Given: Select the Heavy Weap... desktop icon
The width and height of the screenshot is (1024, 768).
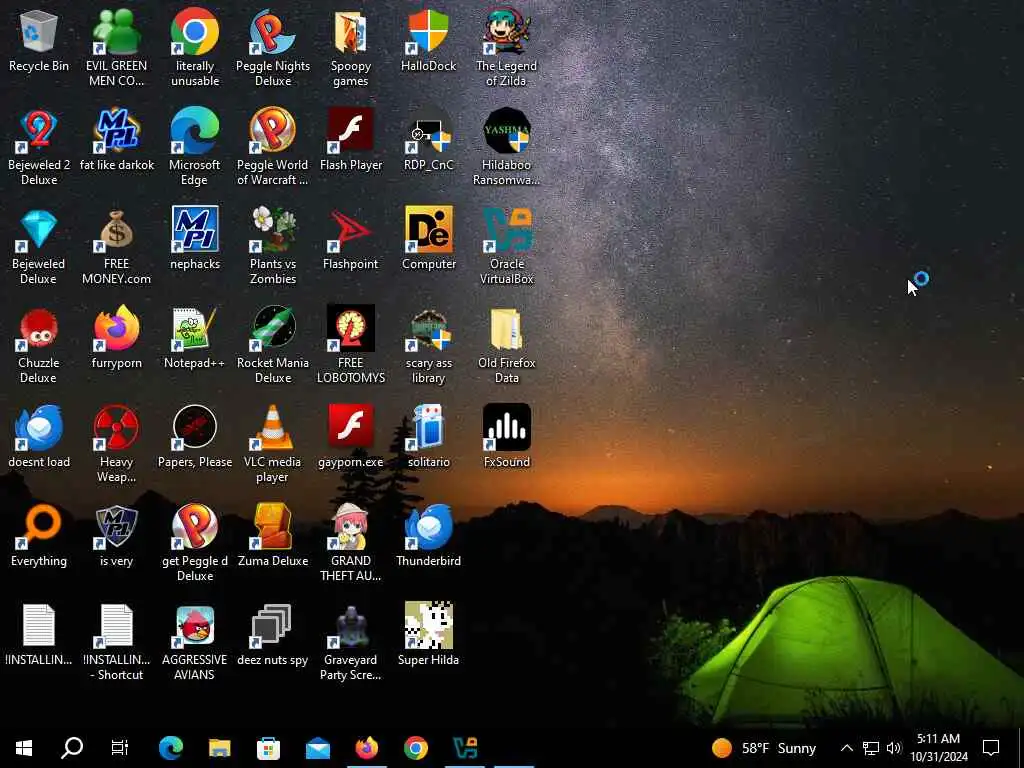Looking at the screenshot, I should [x=116, y=445].
